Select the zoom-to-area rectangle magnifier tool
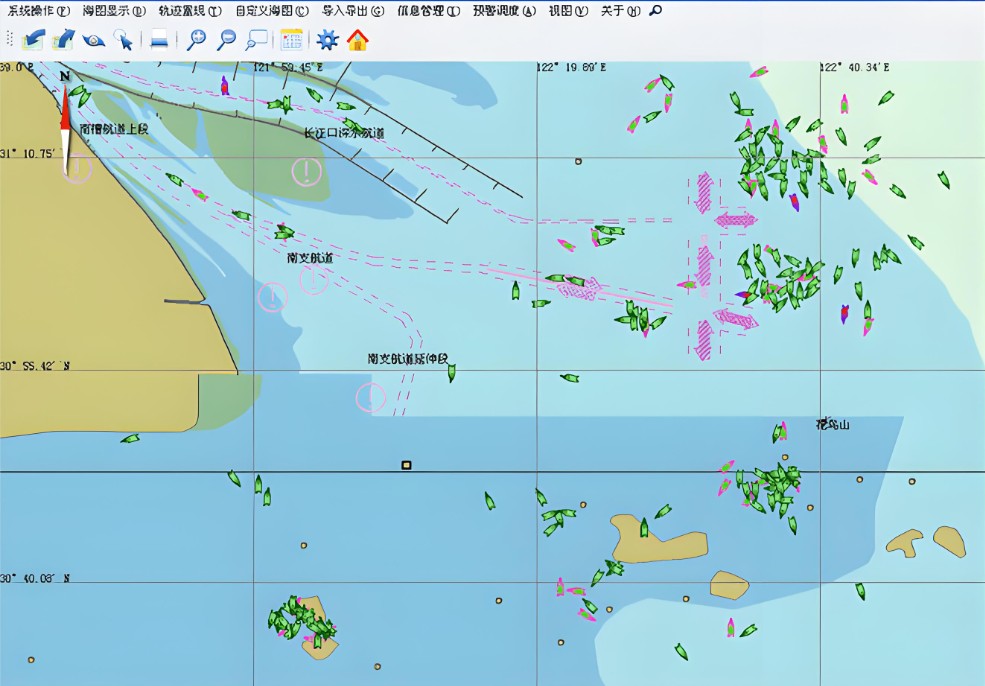Image resolution: width=985 pixels, height=686 pixels. tap(257, 40)
